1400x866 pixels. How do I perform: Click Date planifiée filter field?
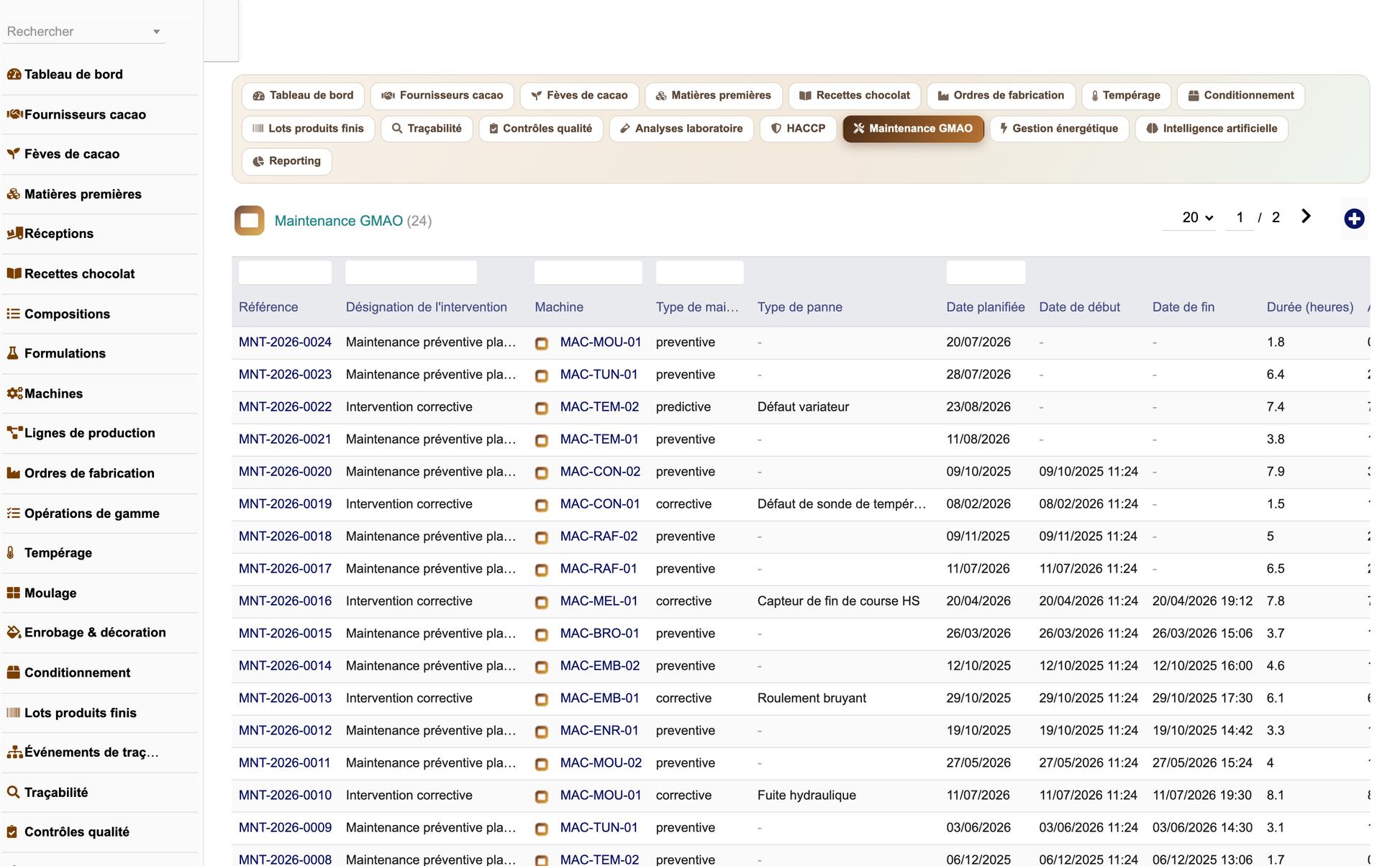986,273
